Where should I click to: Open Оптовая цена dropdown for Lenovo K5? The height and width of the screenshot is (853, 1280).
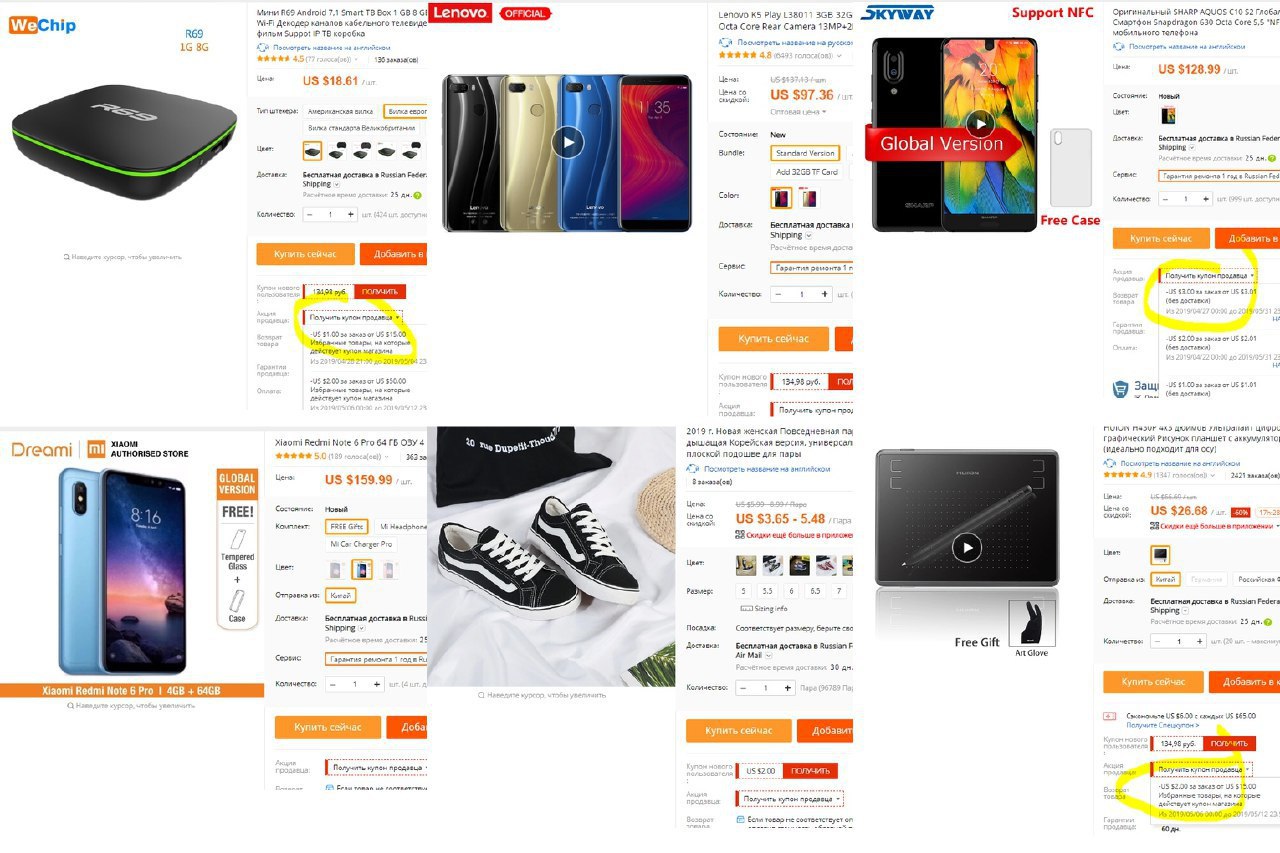pyautogui.click(x=798, y=111)
